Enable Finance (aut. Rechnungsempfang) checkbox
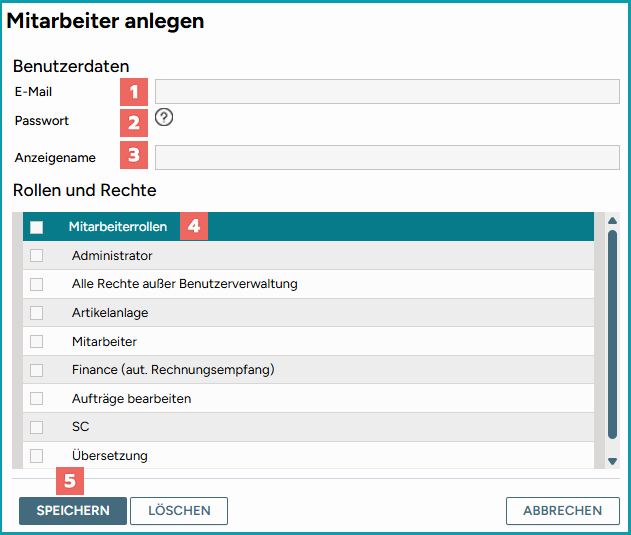This screenshot has height=535, width=631. pos(36,370)
